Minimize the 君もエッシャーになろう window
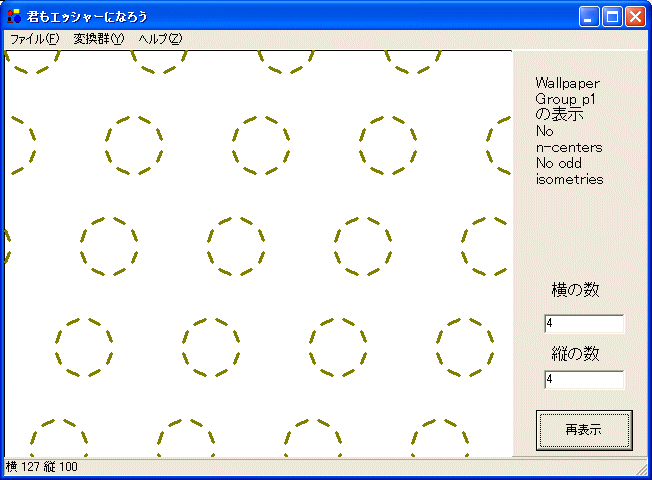 [589, 17]
